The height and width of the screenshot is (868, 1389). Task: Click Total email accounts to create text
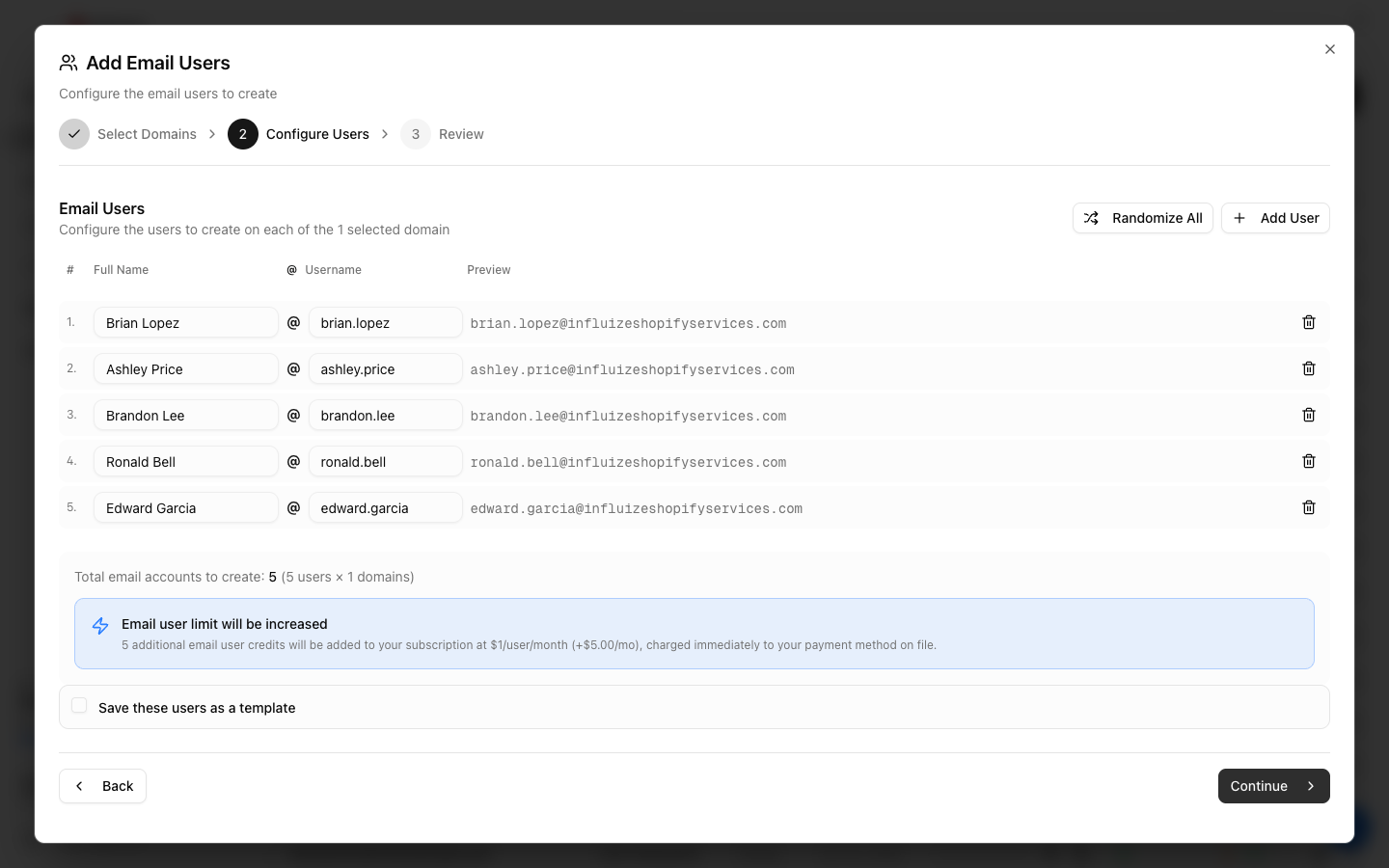tap(244, 577)
